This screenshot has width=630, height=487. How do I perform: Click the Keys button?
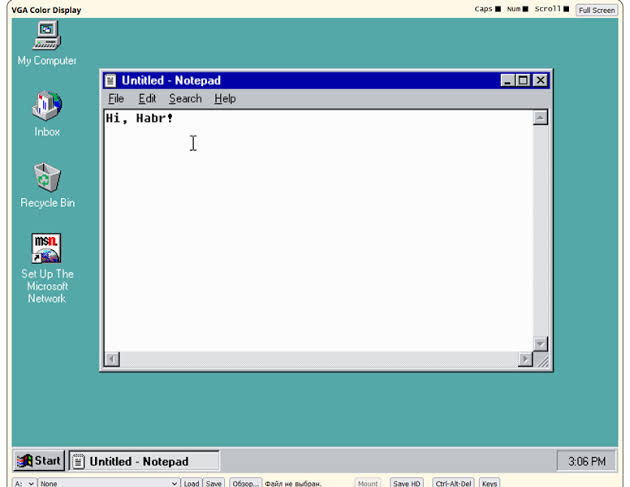(x=489, y=483)
